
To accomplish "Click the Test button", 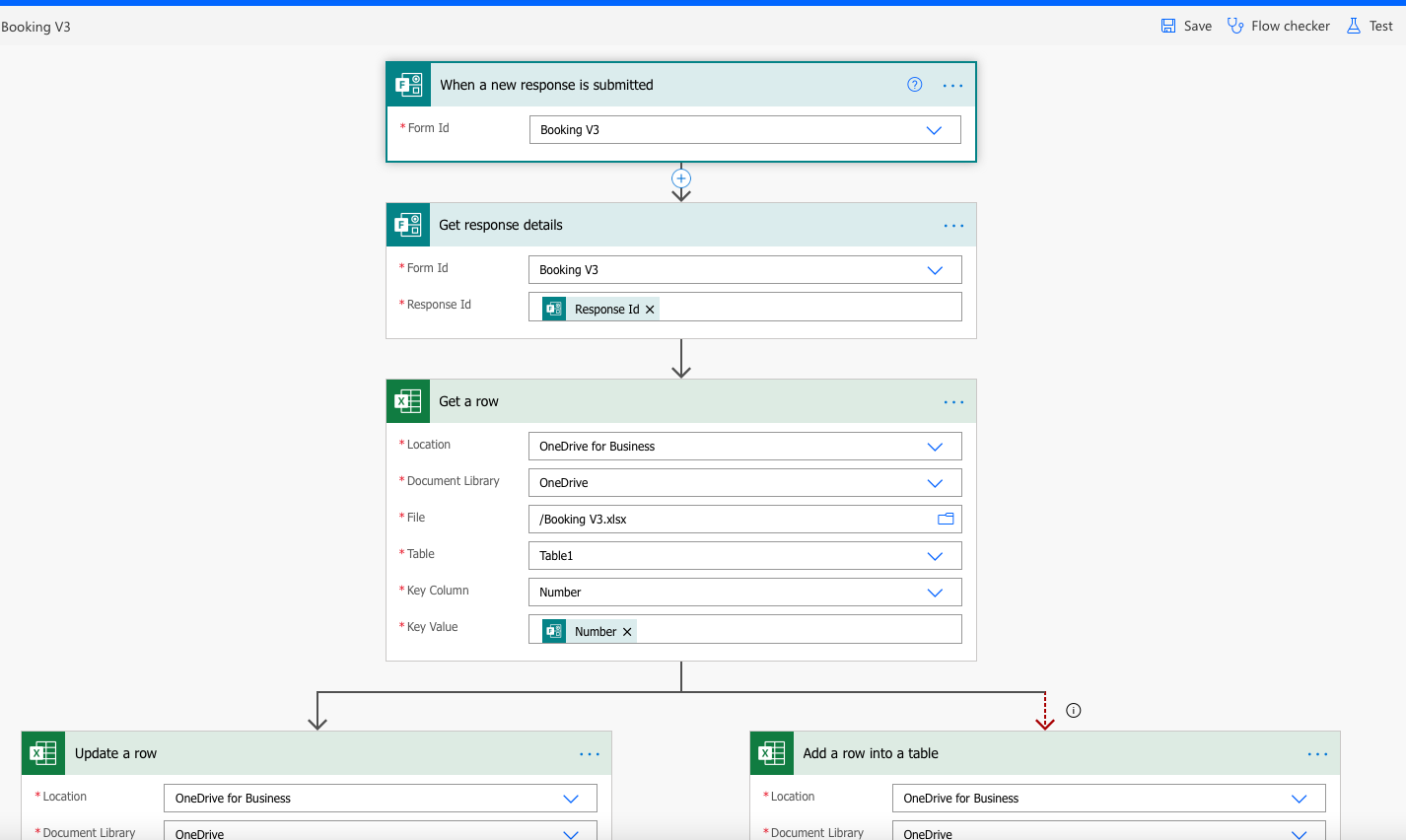I will (1370, 26).
